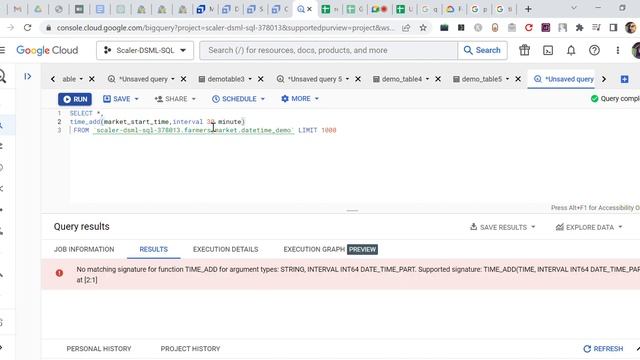Open EXPLORE DATA dropdown

[589, 227]
